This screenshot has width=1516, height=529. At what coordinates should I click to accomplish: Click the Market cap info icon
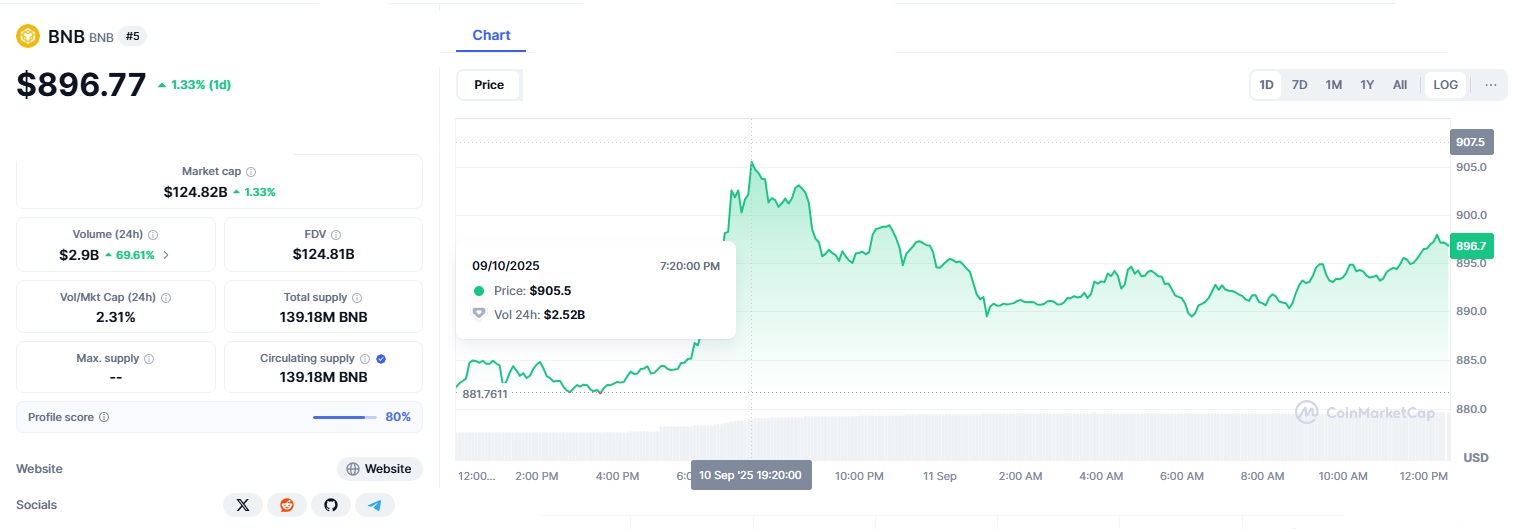(x=251, y=172)
